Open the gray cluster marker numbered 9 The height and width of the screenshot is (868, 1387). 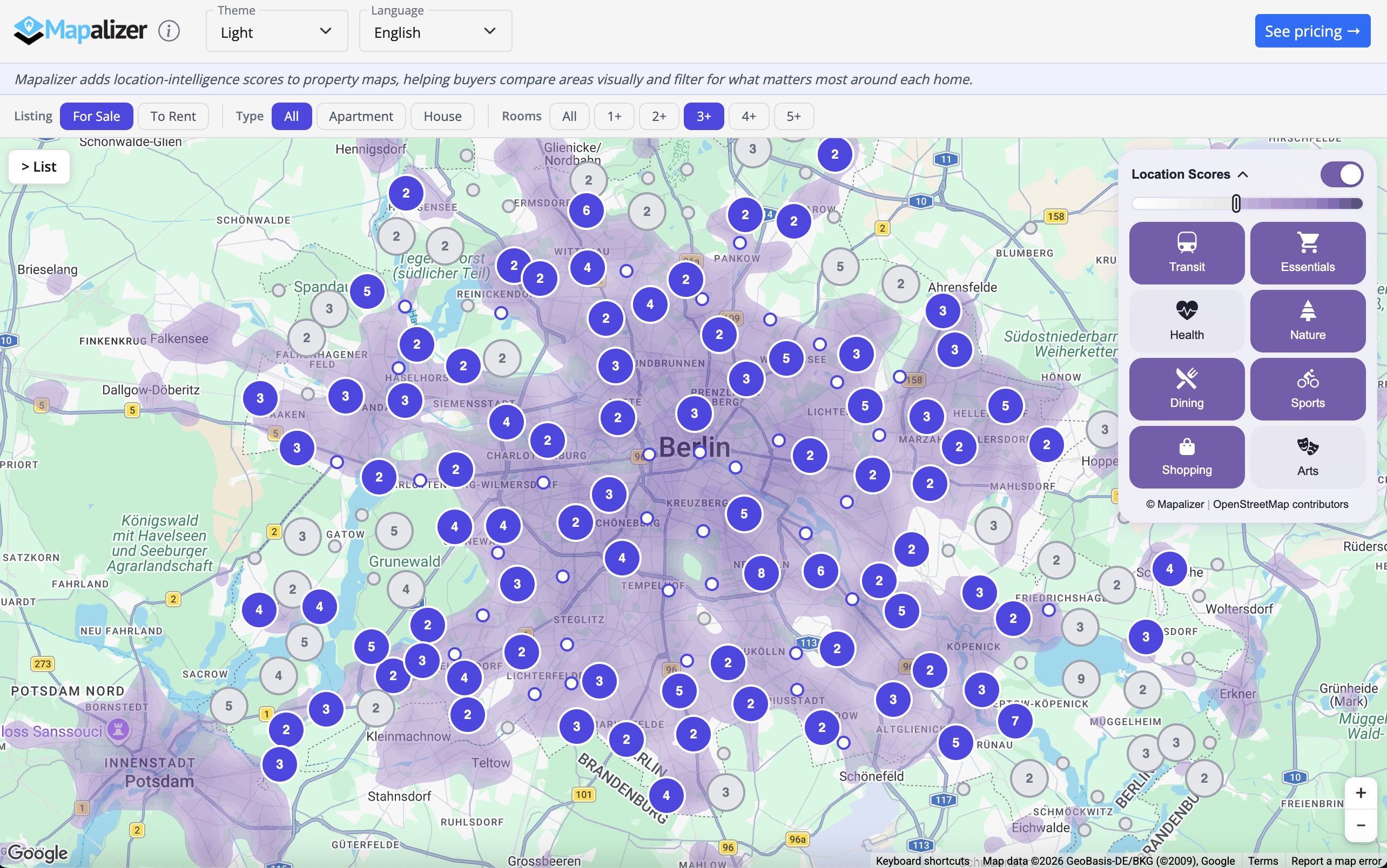point(1081,679)
